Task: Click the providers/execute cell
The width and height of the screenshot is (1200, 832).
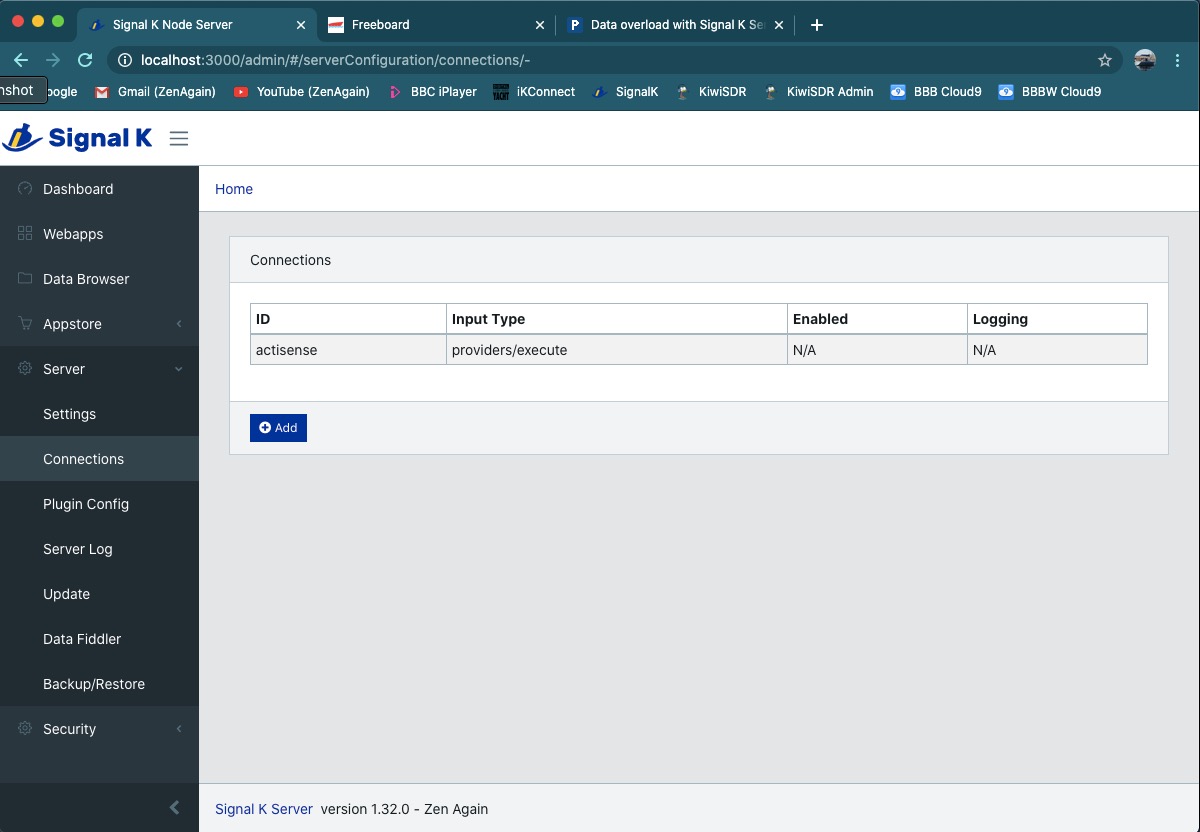Action: [616, 350]
